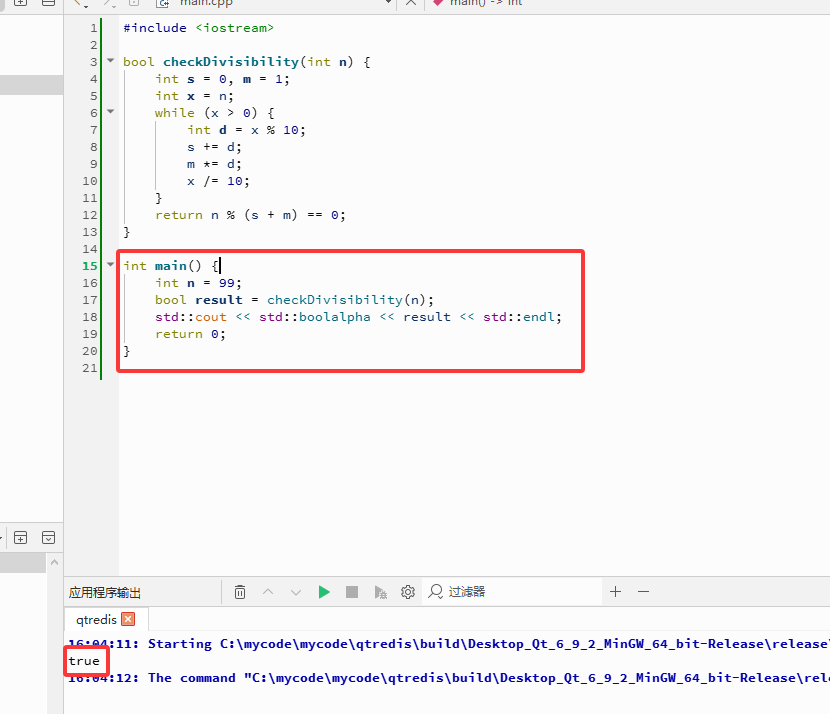The image size is (830, 714).
Task: Click 'm *= d;' statement
Action: tap(214, 164)
